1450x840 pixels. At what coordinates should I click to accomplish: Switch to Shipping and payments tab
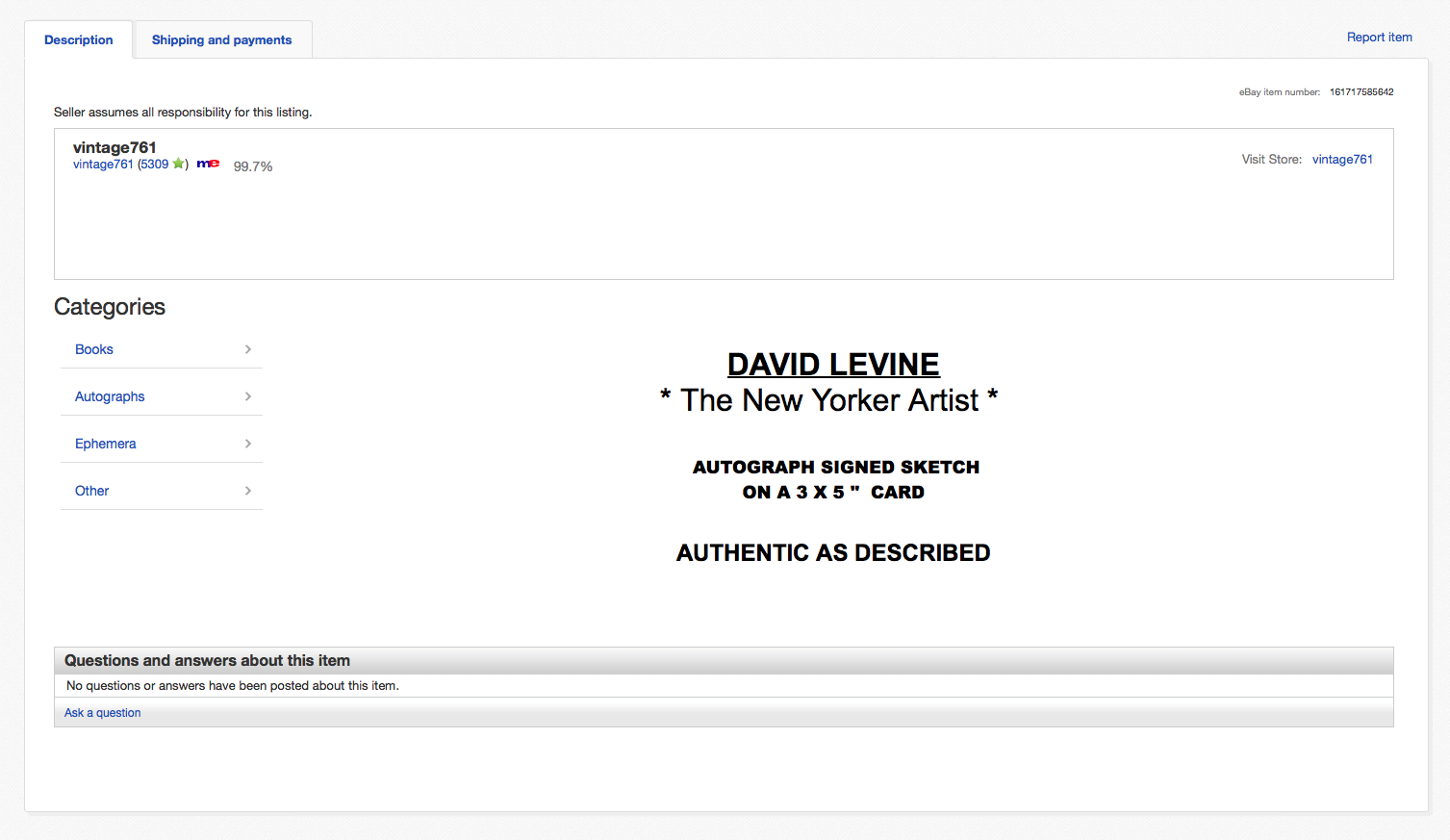pyautogui.click(x=222, y=39)
